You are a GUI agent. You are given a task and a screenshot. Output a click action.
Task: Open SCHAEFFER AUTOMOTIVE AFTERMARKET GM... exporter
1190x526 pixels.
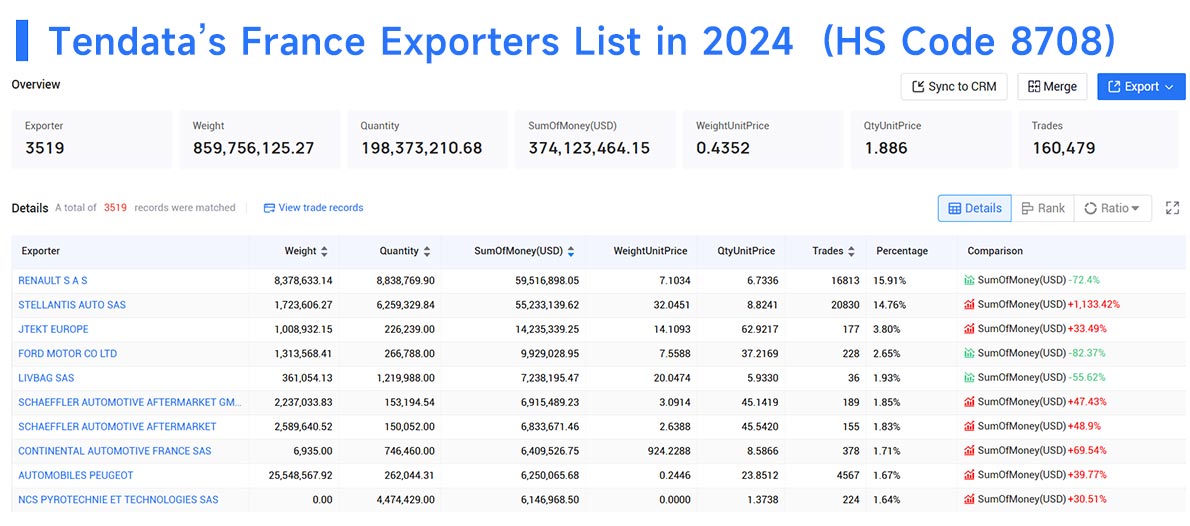click(x=130, y=402)
